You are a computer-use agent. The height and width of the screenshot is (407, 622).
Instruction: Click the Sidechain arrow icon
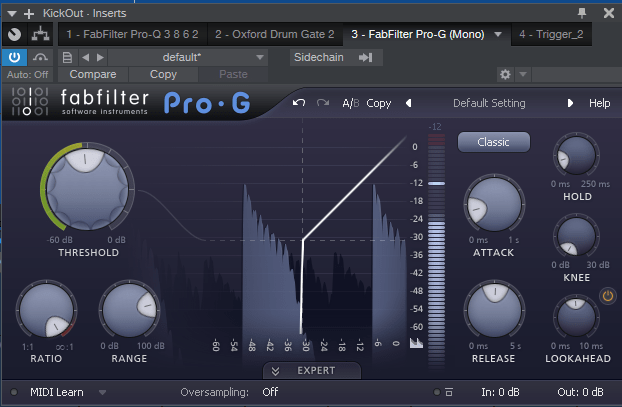365,57
